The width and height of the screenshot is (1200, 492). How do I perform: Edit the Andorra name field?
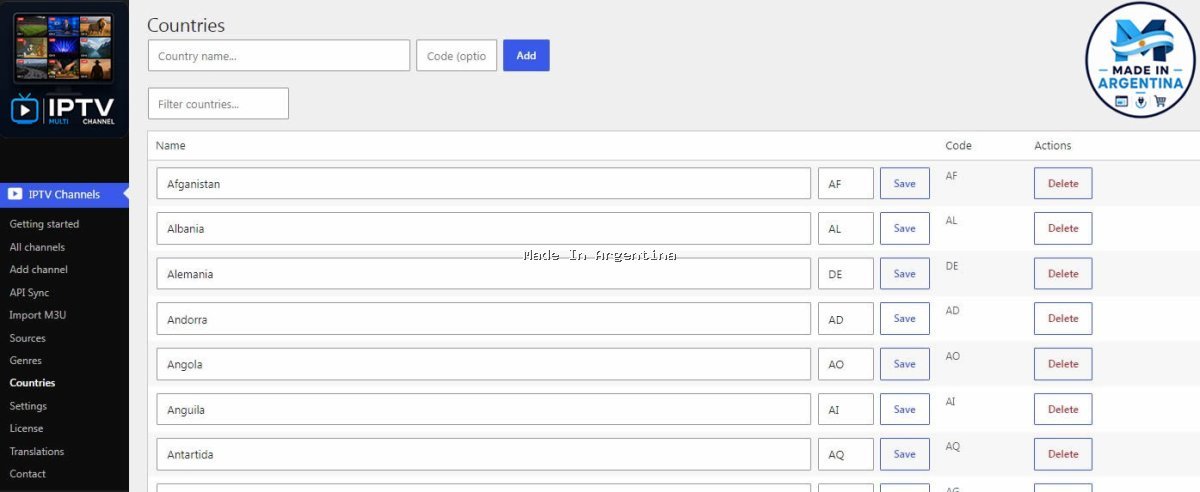pos(483,319)
